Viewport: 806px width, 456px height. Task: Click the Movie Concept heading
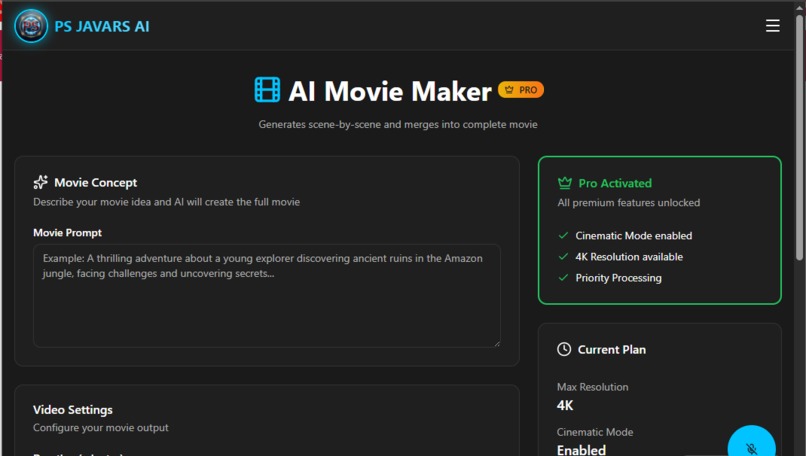(x=96, y=183)
